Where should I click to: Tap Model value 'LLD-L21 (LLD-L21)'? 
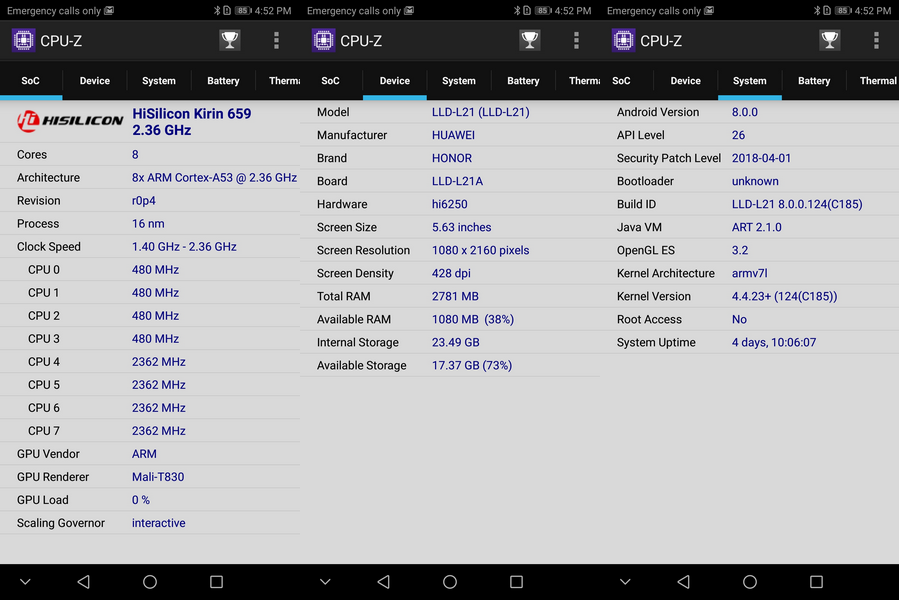[x=480, y=112]
